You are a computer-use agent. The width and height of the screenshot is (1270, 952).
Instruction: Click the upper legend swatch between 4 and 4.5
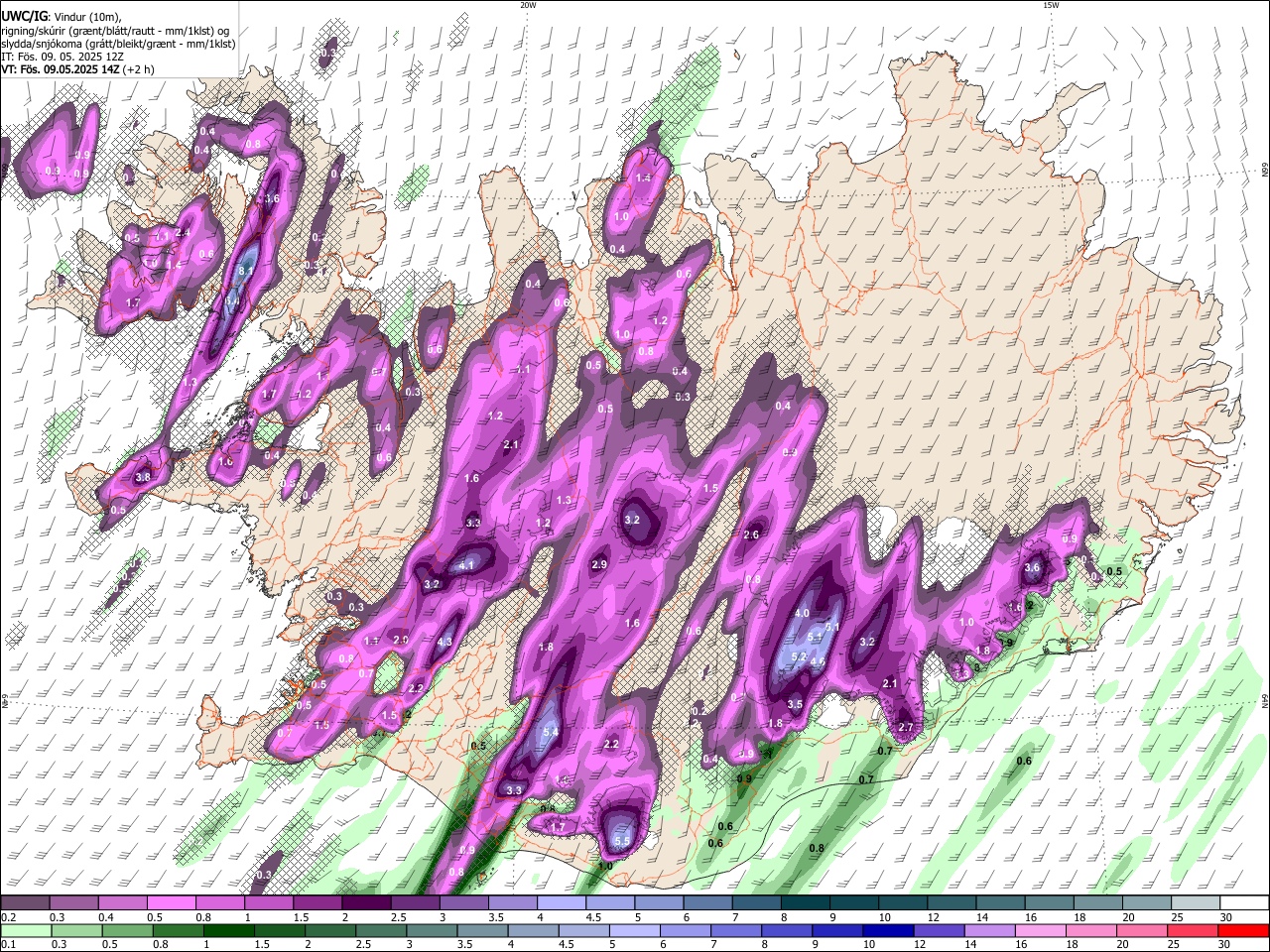[560, 903]
